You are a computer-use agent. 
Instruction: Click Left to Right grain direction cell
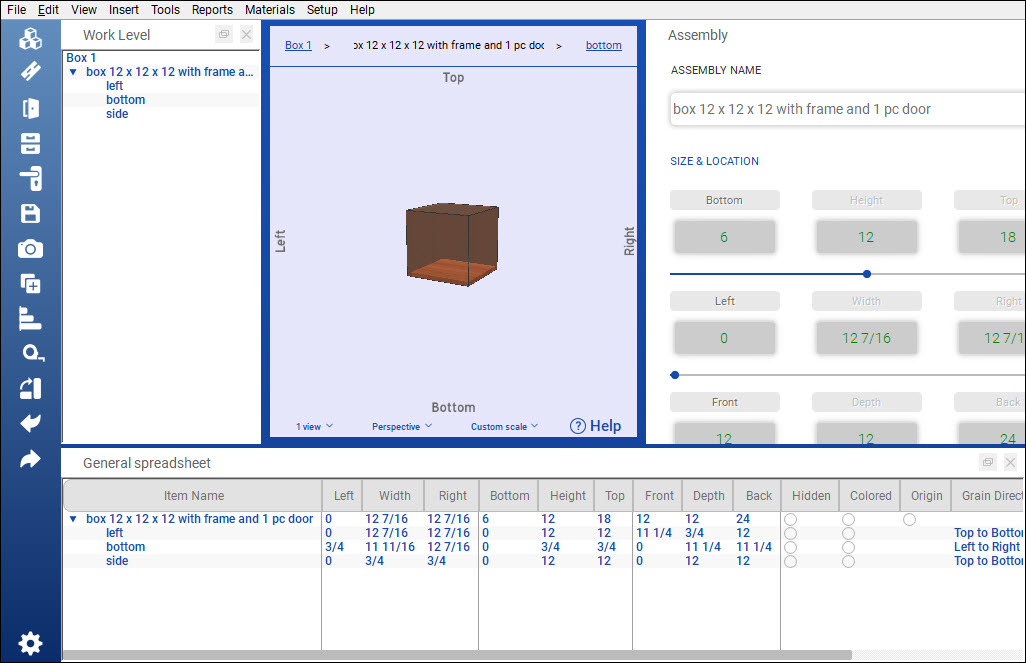coord(987,547)
